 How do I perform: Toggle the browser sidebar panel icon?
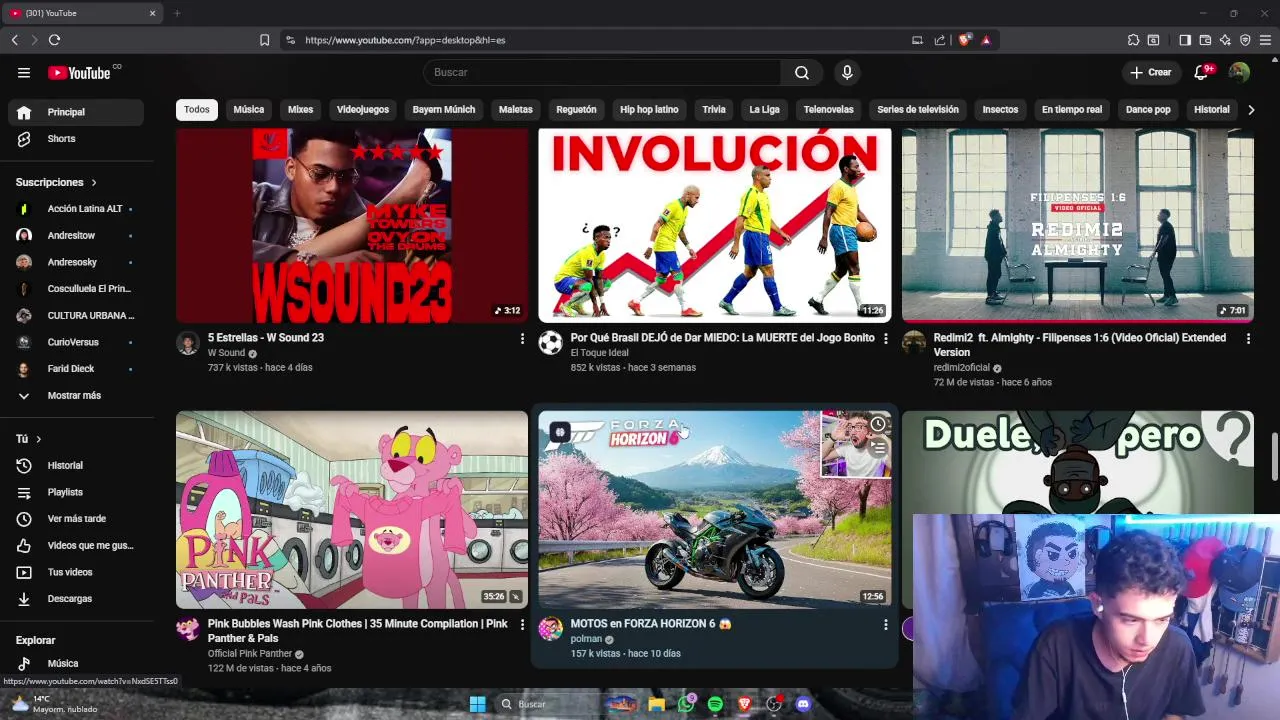click(x=1185, y=40)
